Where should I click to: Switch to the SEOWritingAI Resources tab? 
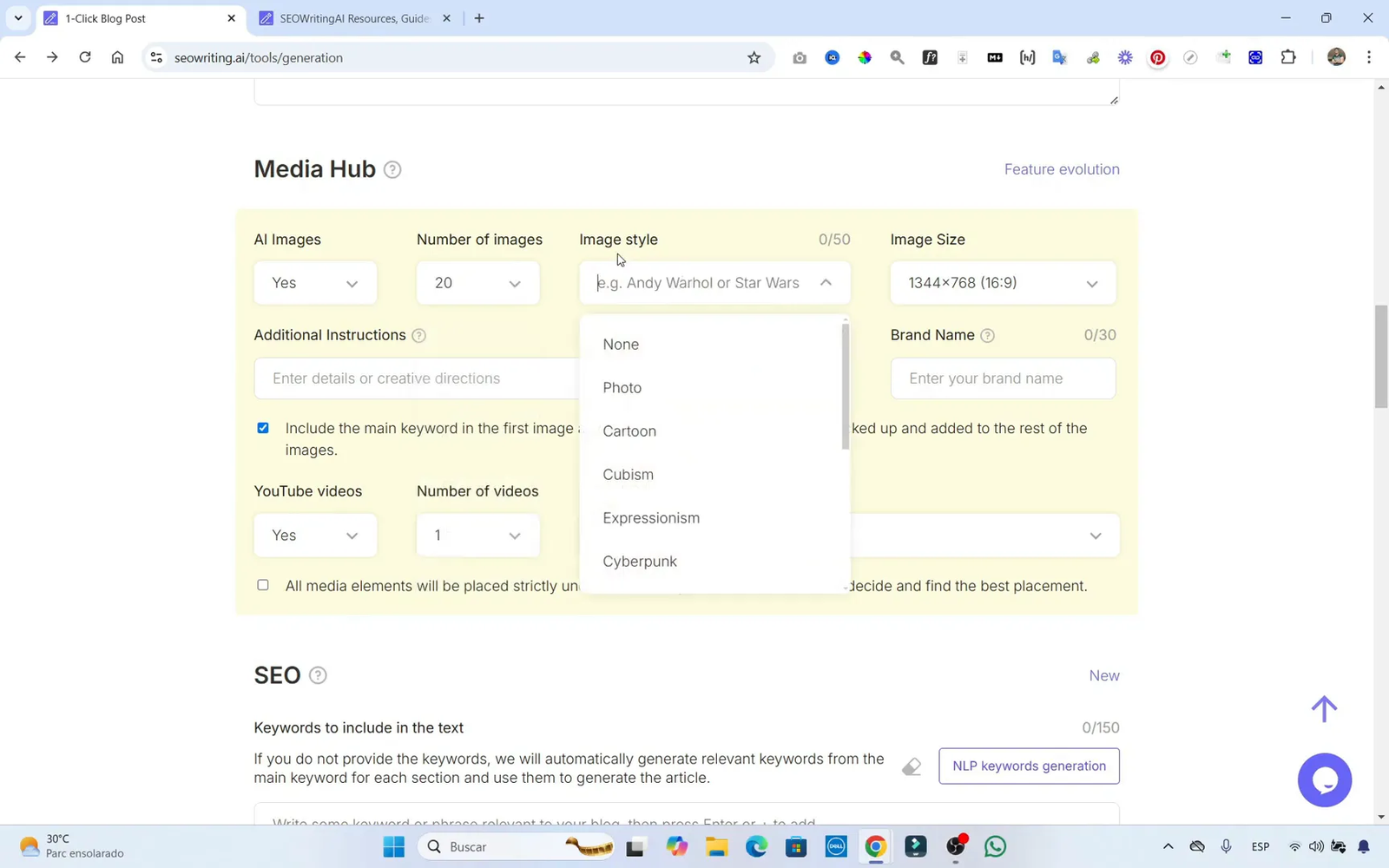[347, 17]
